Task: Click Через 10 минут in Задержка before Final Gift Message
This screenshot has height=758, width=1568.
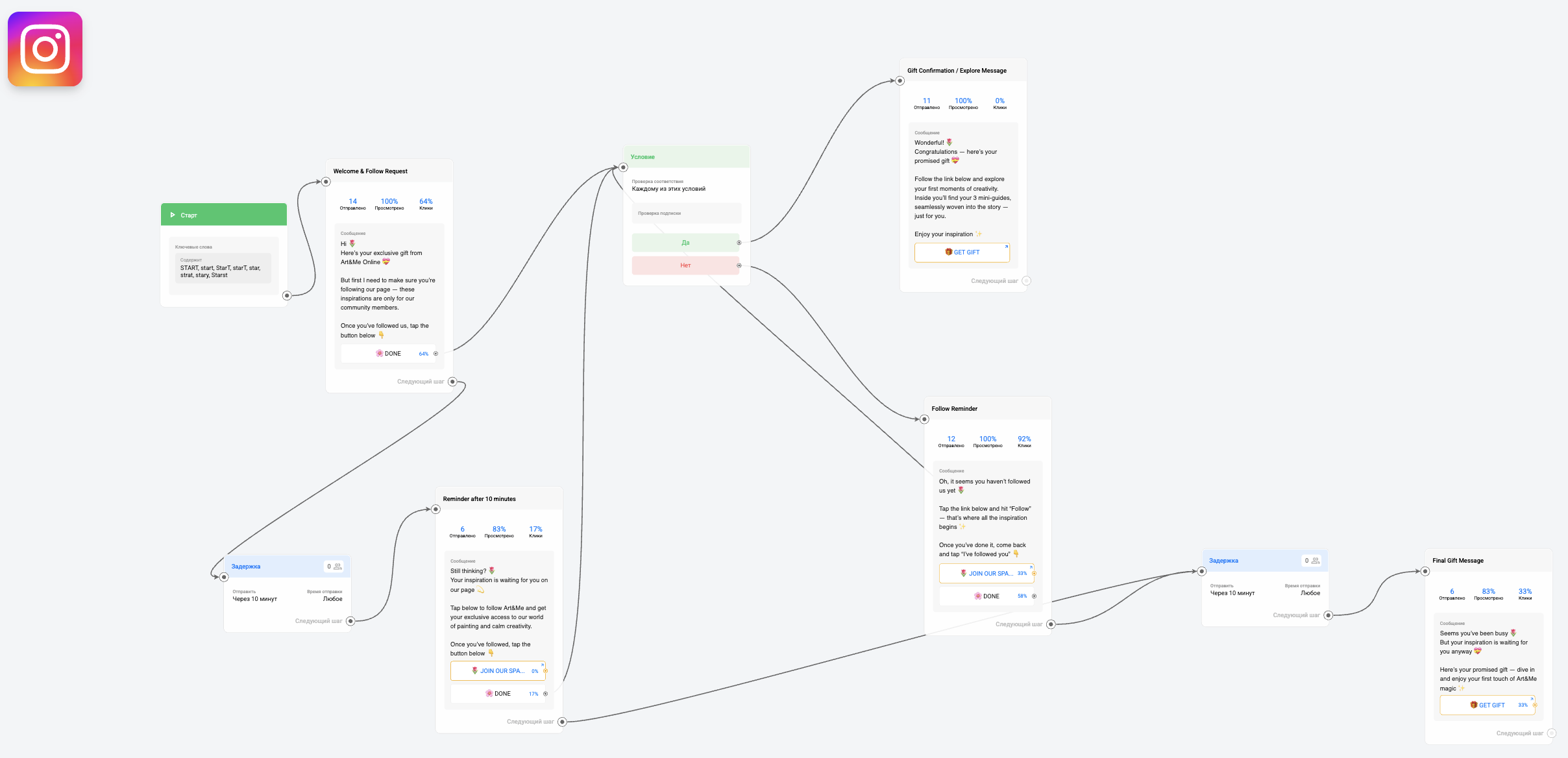Action: coord(1232,593)
